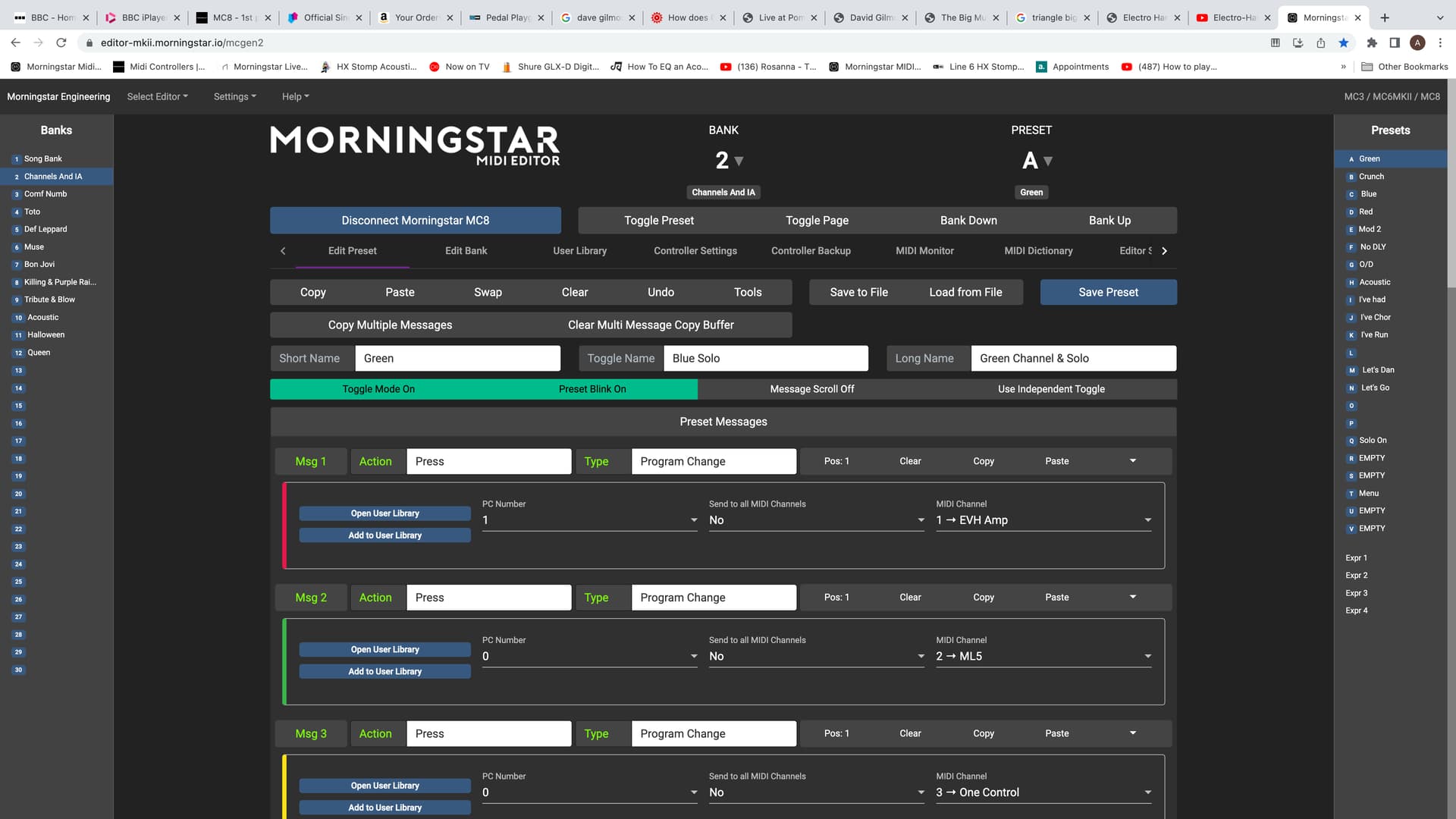Image resolution: width=1456 pixels, height=819 pixels.
Task: Click the share page icon in address bar
Action: point(1320,42)
